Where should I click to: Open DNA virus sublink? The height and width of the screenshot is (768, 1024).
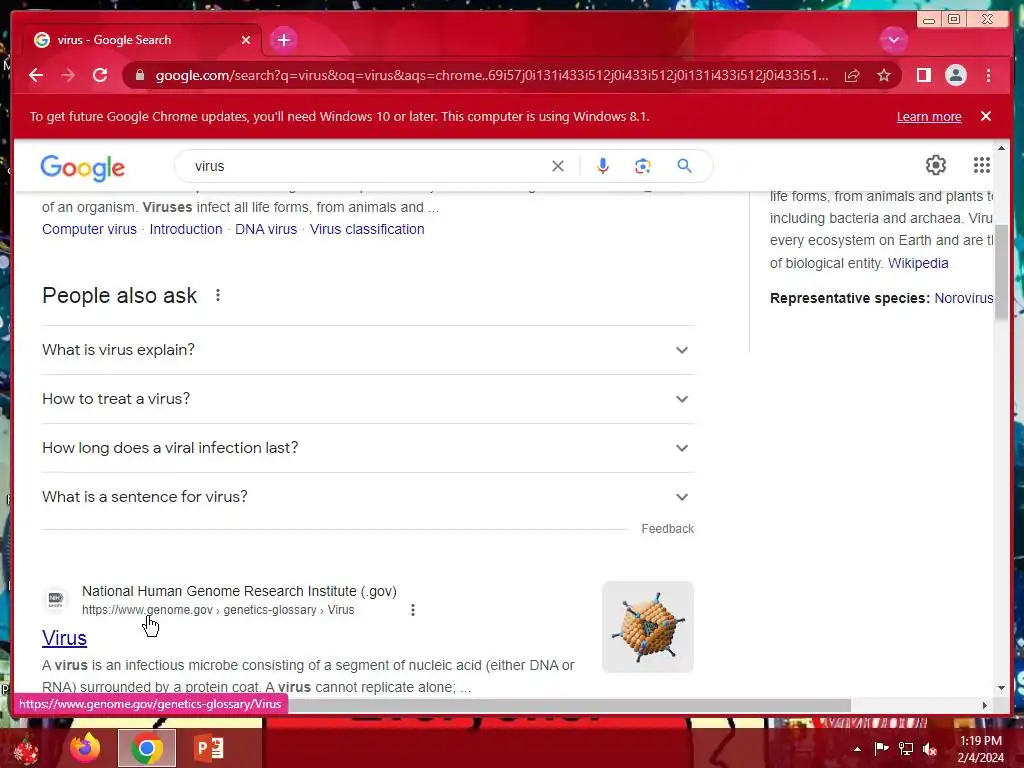(x=266, y=229)
